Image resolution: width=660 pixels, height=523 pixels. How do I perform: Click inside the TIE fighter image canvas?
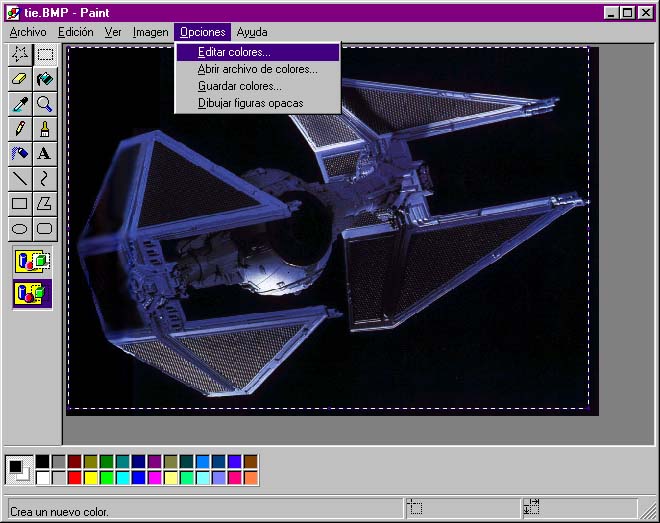(x=332, y=231)
